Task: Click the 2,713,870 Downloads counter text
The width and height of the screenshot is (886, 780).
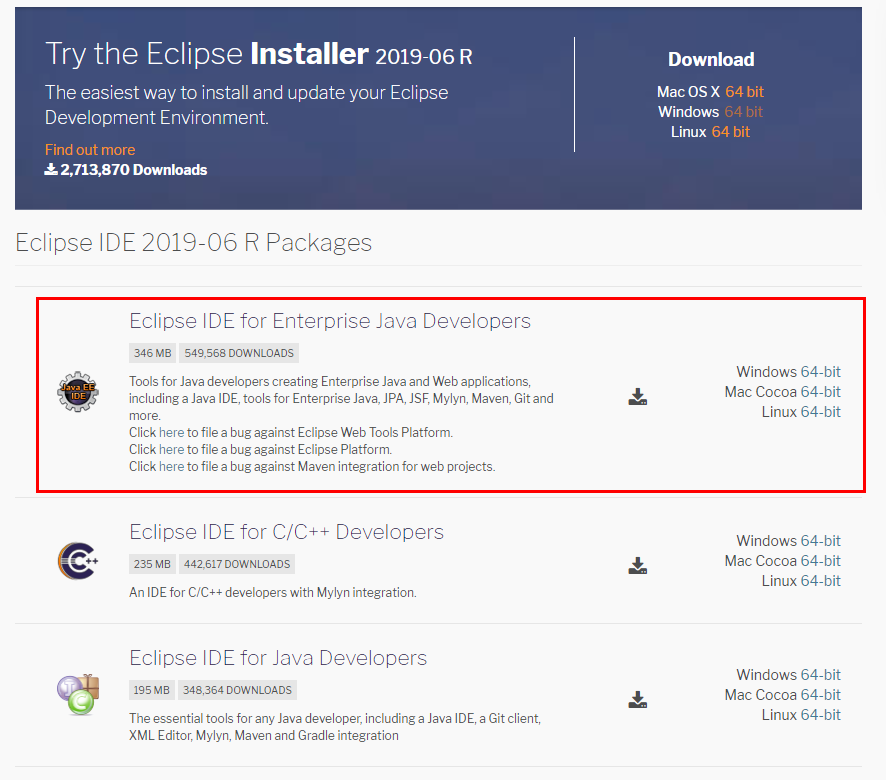Action: (134, 170)
